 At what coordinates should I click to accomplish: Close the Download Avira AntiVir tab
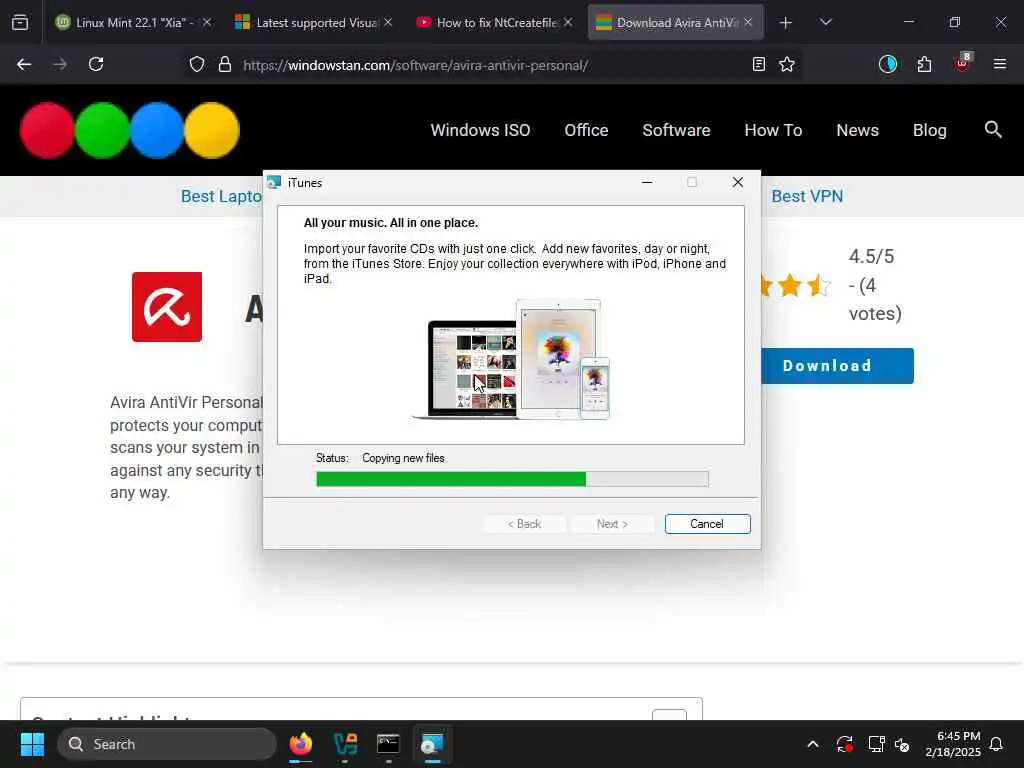(x=748, y=22)
